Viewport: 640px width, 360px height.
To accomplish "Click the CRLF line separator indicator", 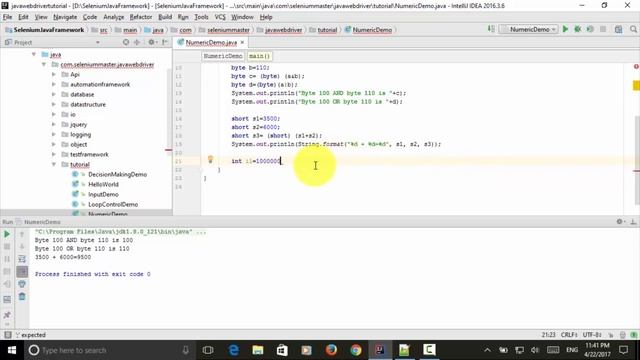I will pos(569,335).
